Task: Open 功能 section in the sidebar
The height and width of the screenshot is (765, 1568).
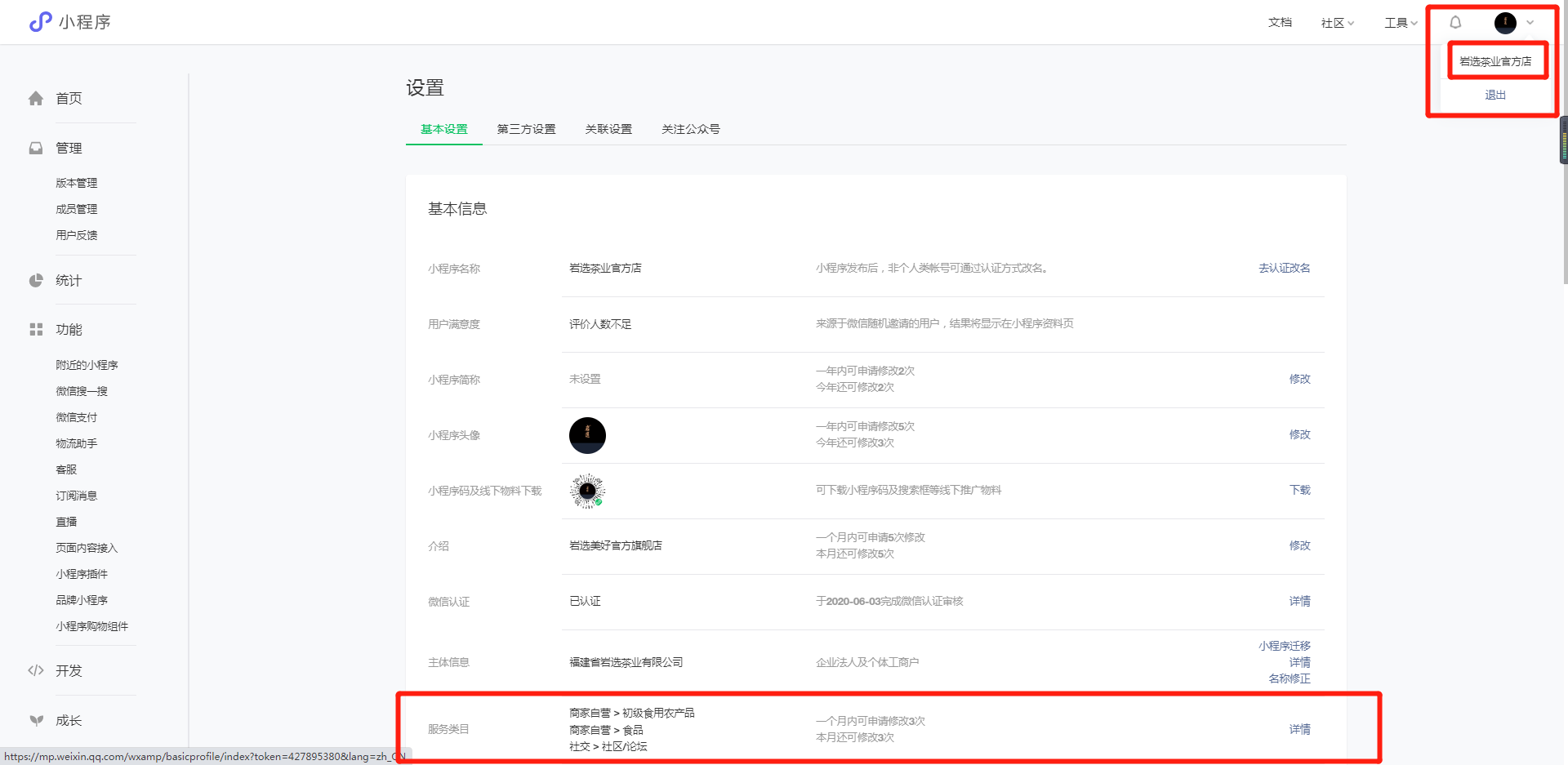Action: 69,329
